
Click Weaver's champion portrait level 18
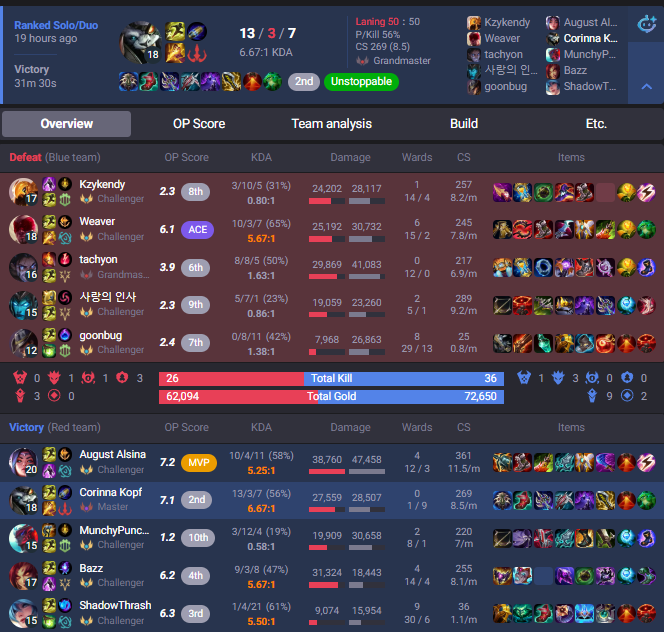click(x=24, y=229)
